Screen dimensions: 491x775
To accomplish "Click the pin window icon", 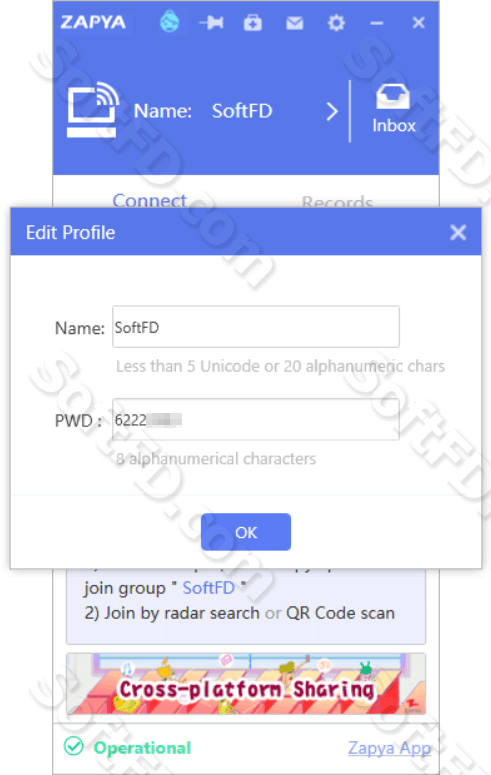I will point(211,22).
